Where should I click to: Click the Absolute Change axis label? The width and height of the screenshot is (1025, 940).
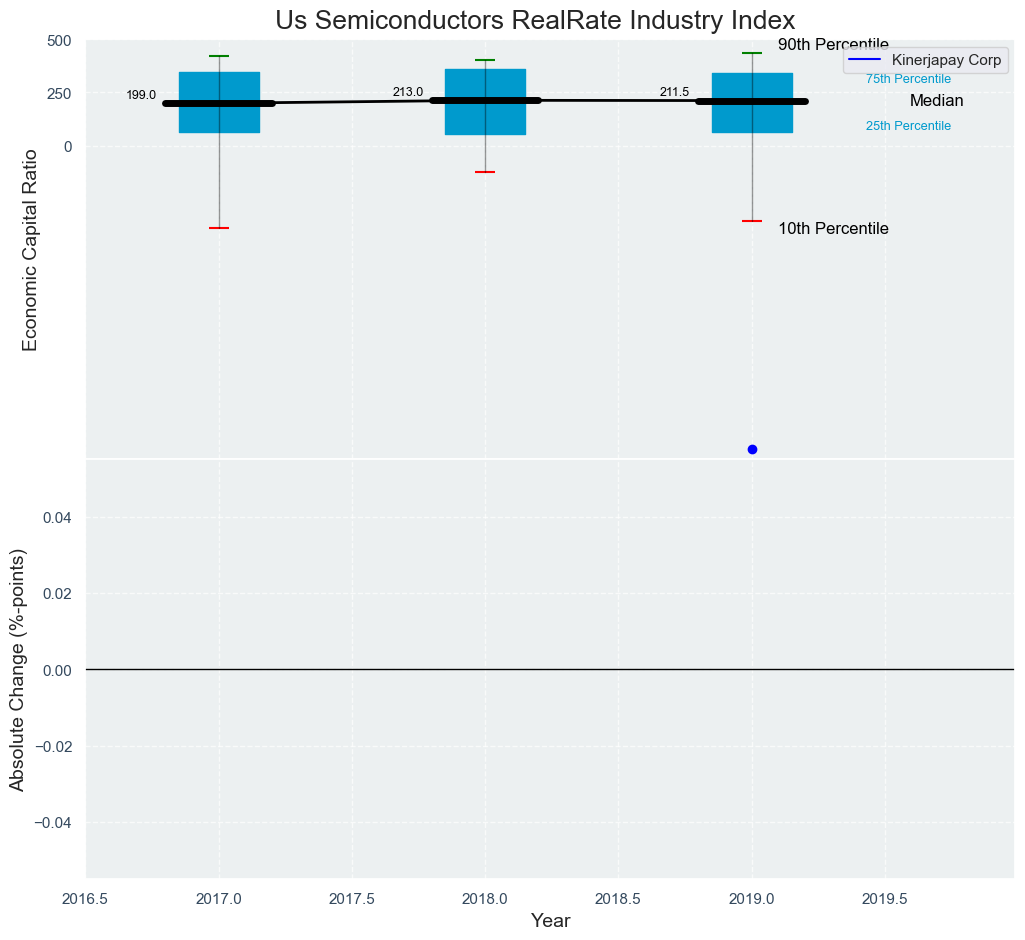tap(17, 669)
